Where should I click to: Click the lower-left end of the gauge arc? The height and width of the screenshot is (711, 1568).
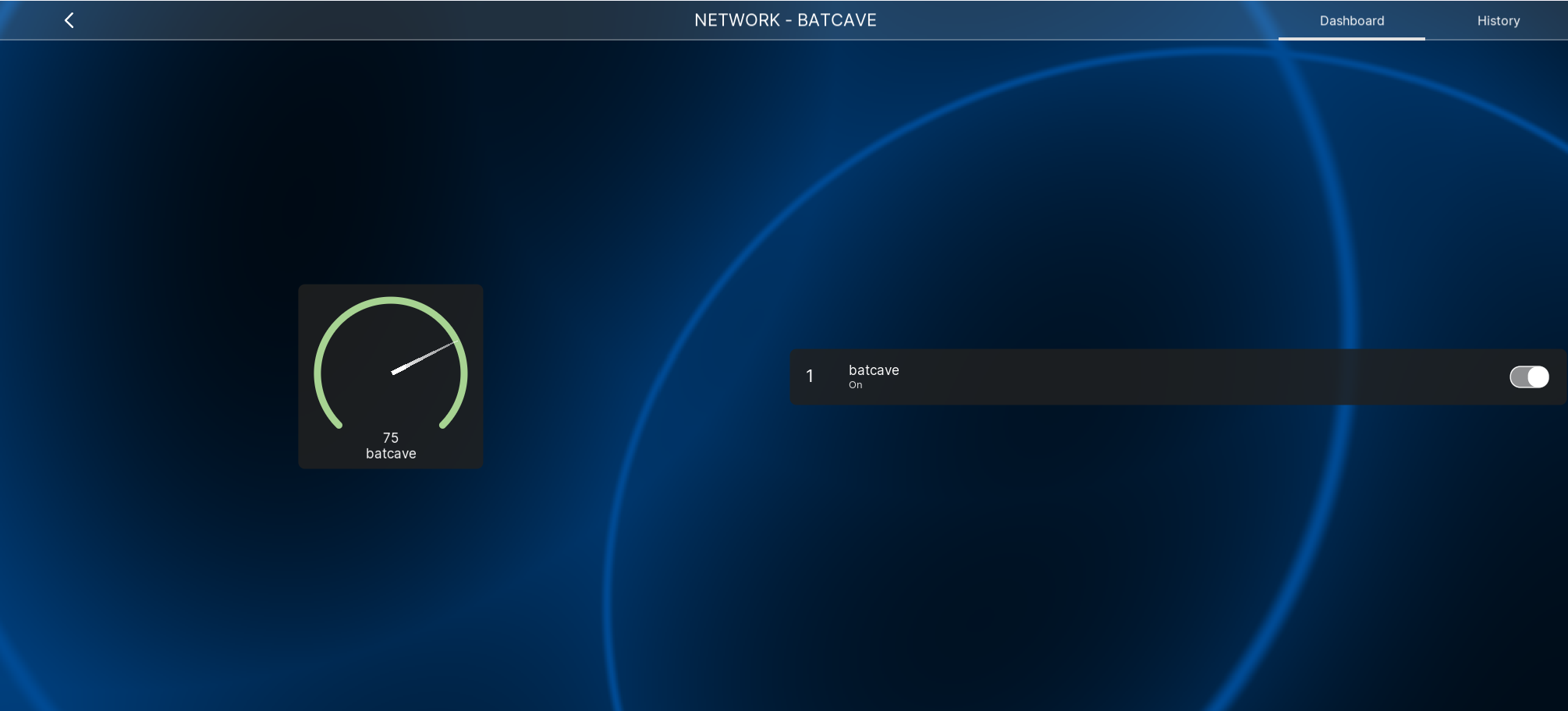338,425
